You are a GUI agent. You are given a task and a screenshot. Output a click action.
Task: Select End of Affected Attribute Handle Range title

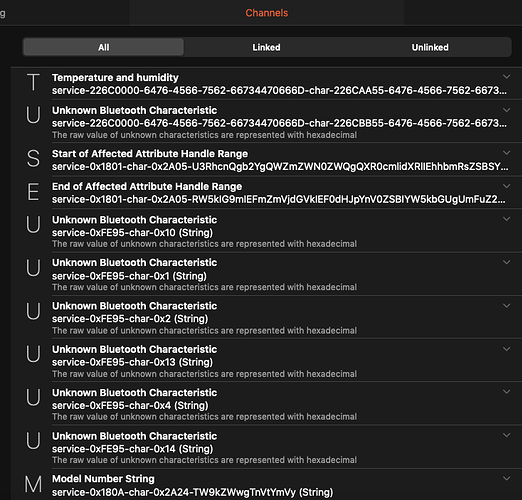147,186
